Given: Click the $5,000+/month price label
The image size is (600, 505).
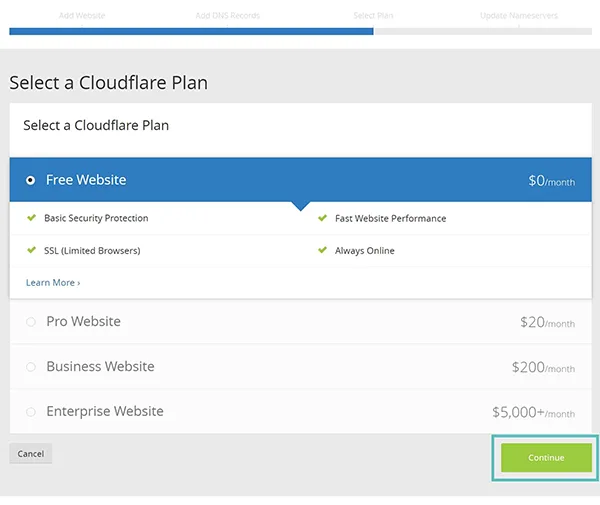Looking at the screenshot, I should pyautogui.click(x=533, y=412).
